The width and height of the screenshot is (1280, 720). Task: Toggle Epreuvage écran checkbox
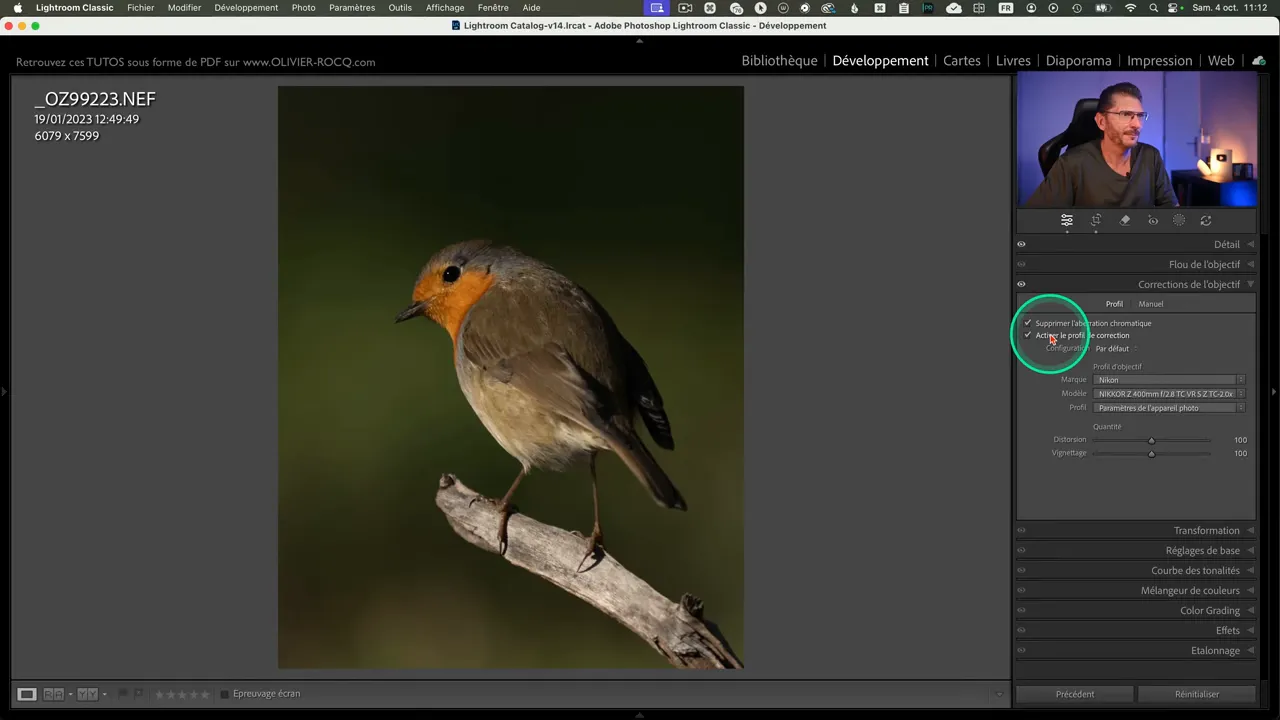pyautogui.click(x=225, y=694)
